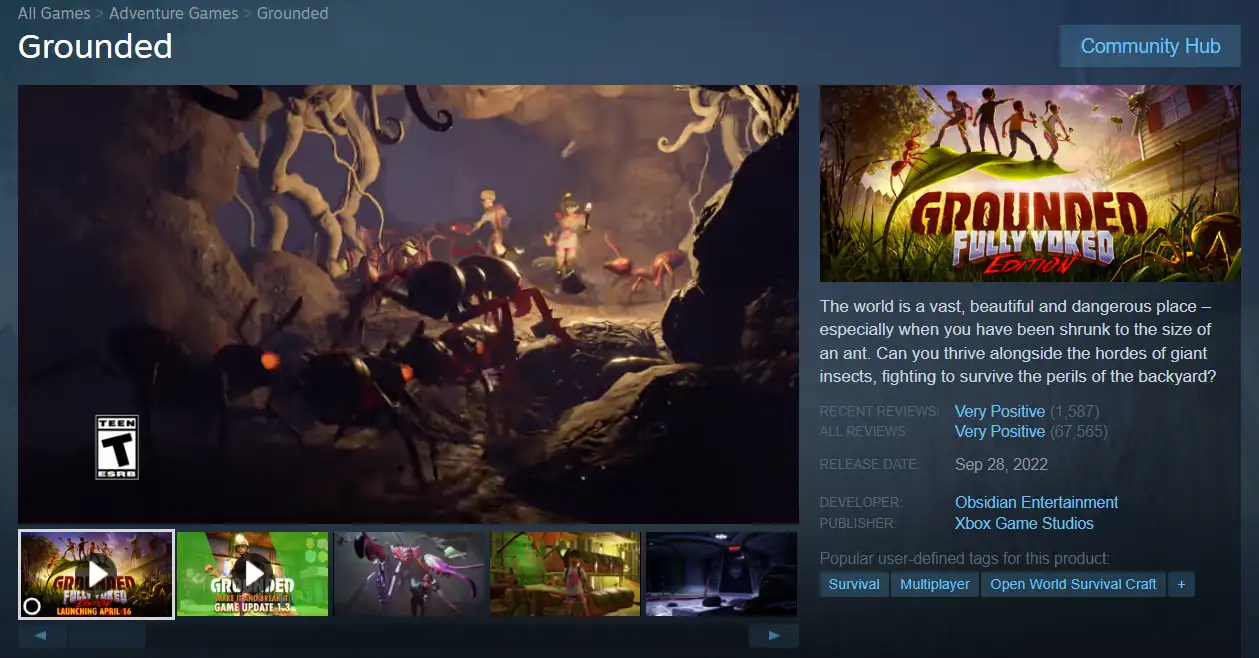Screen dimensions: 1259x658
Task: Select the Survival tag
Action: pyautogui.click(x=854, y=584)
